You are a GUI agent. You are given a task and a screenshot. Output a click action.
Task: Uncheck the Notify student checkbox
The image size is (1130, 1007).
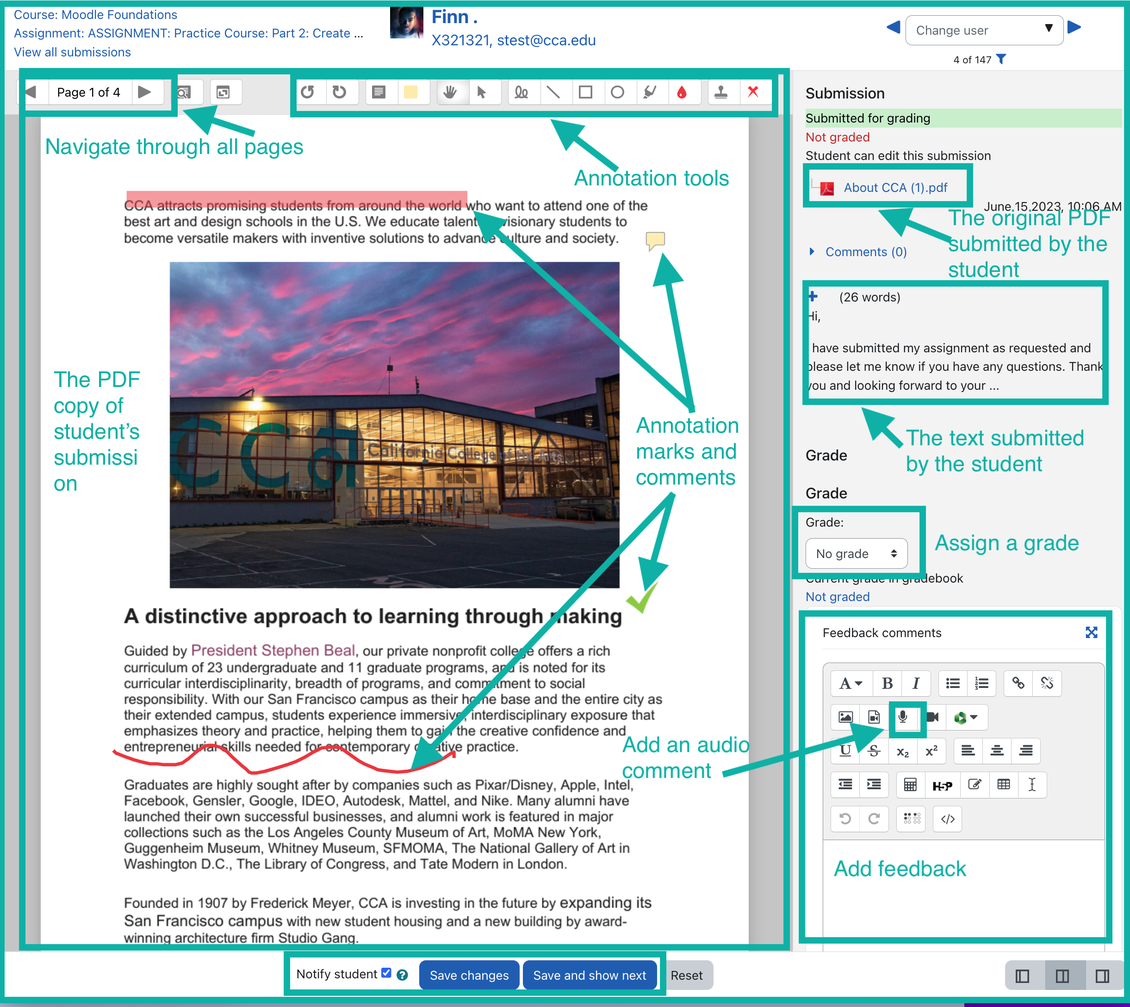tap(386, 974)
